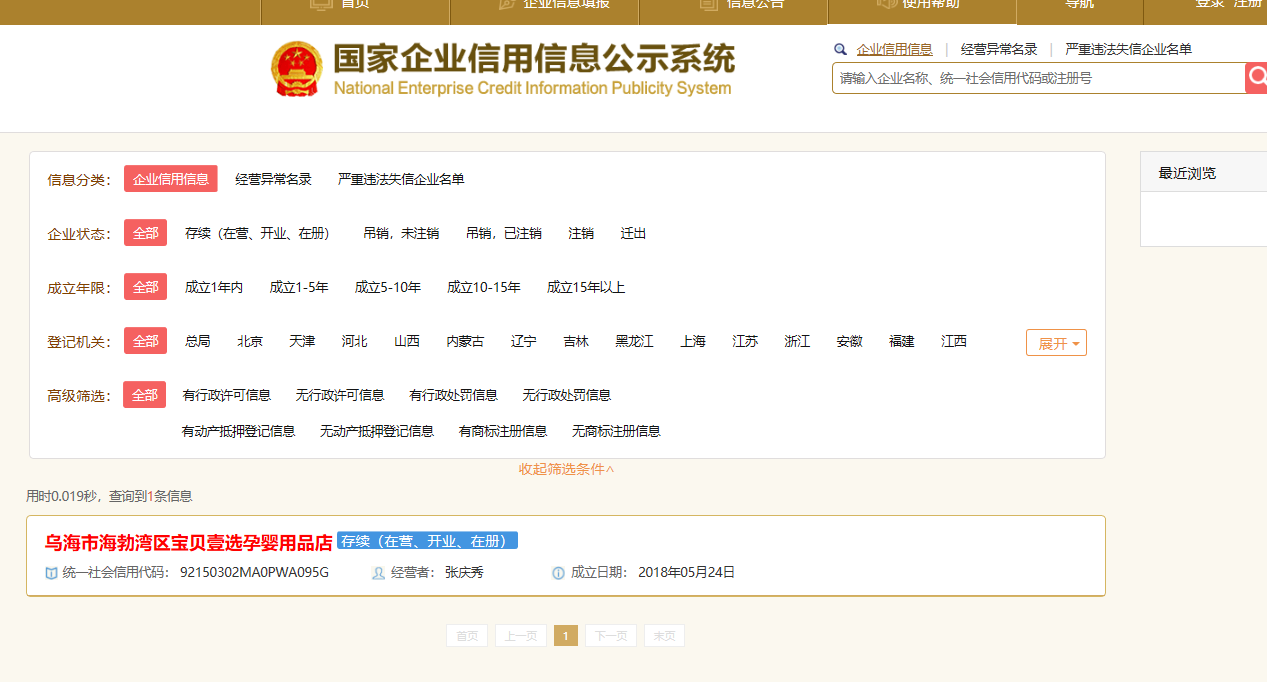Filter by 成立1-5年
Screen dimensions: 1267x682
[299, 287]
